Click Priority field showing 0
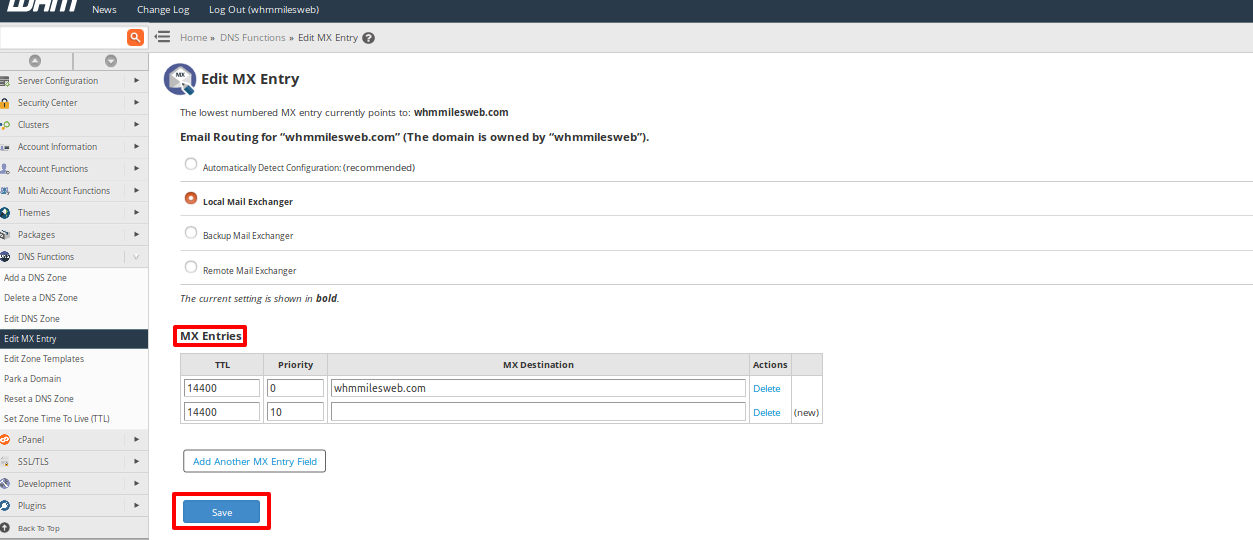This screenshot has height=540, width=1253. [296, 388]
